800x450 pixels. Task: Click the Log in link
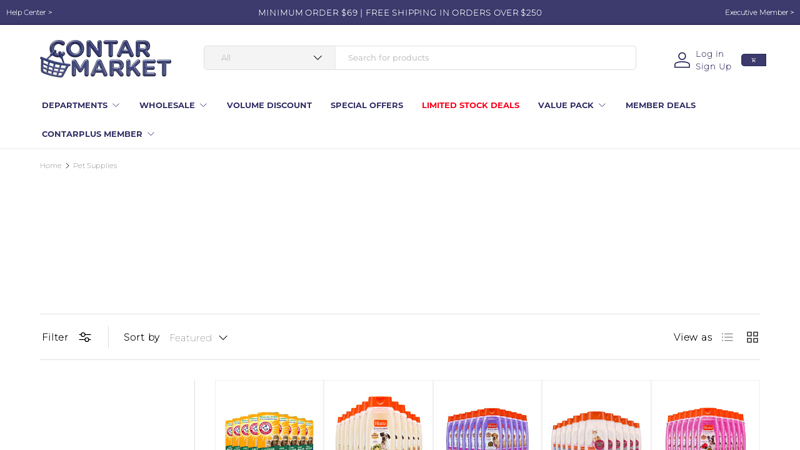[x=709, y=54]
